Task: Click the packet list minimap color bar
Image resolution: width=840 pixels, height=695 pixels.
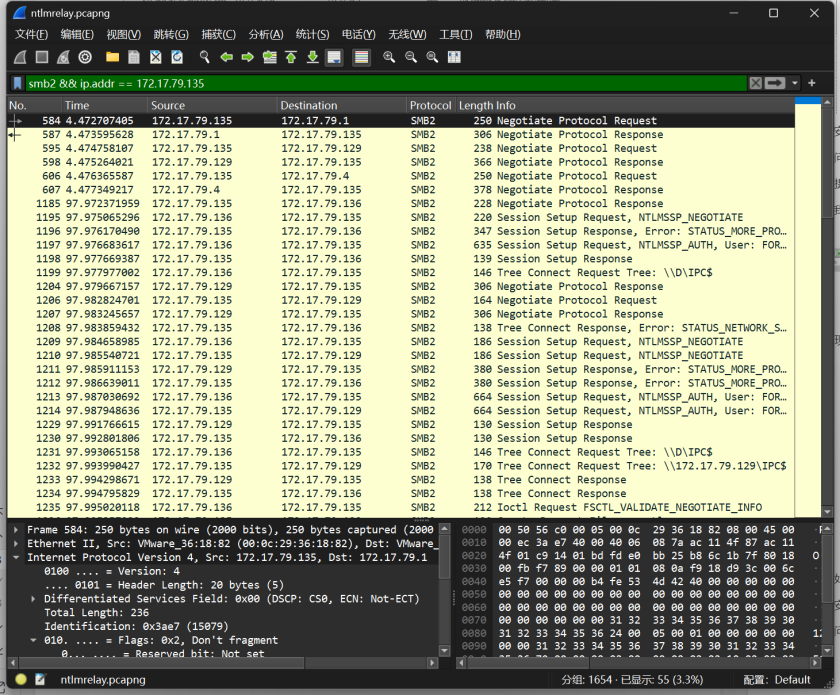Action: 808,300
